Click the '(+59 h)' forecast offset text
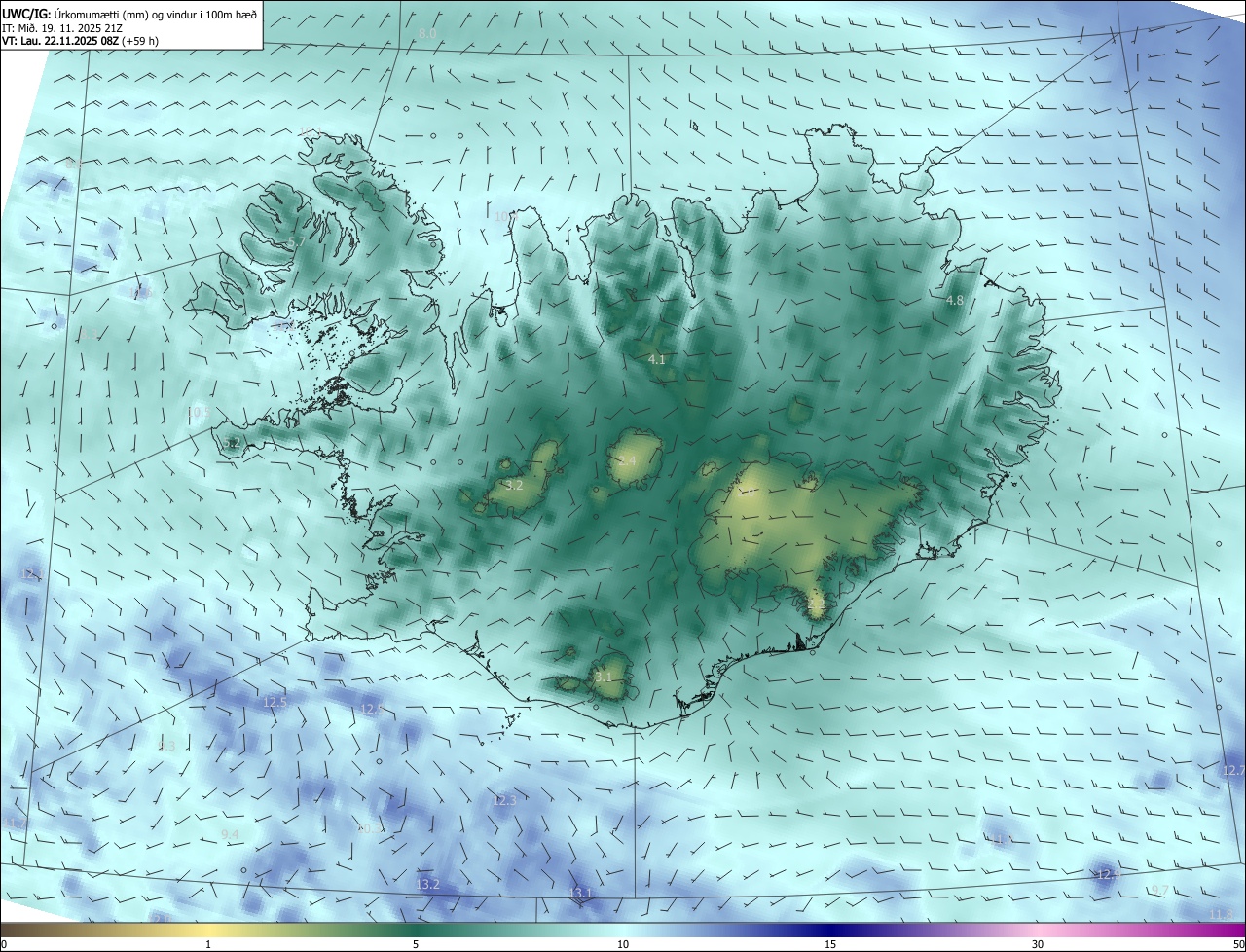The height and width of the screenshot is (952, 1246). (x=140, y=41)
